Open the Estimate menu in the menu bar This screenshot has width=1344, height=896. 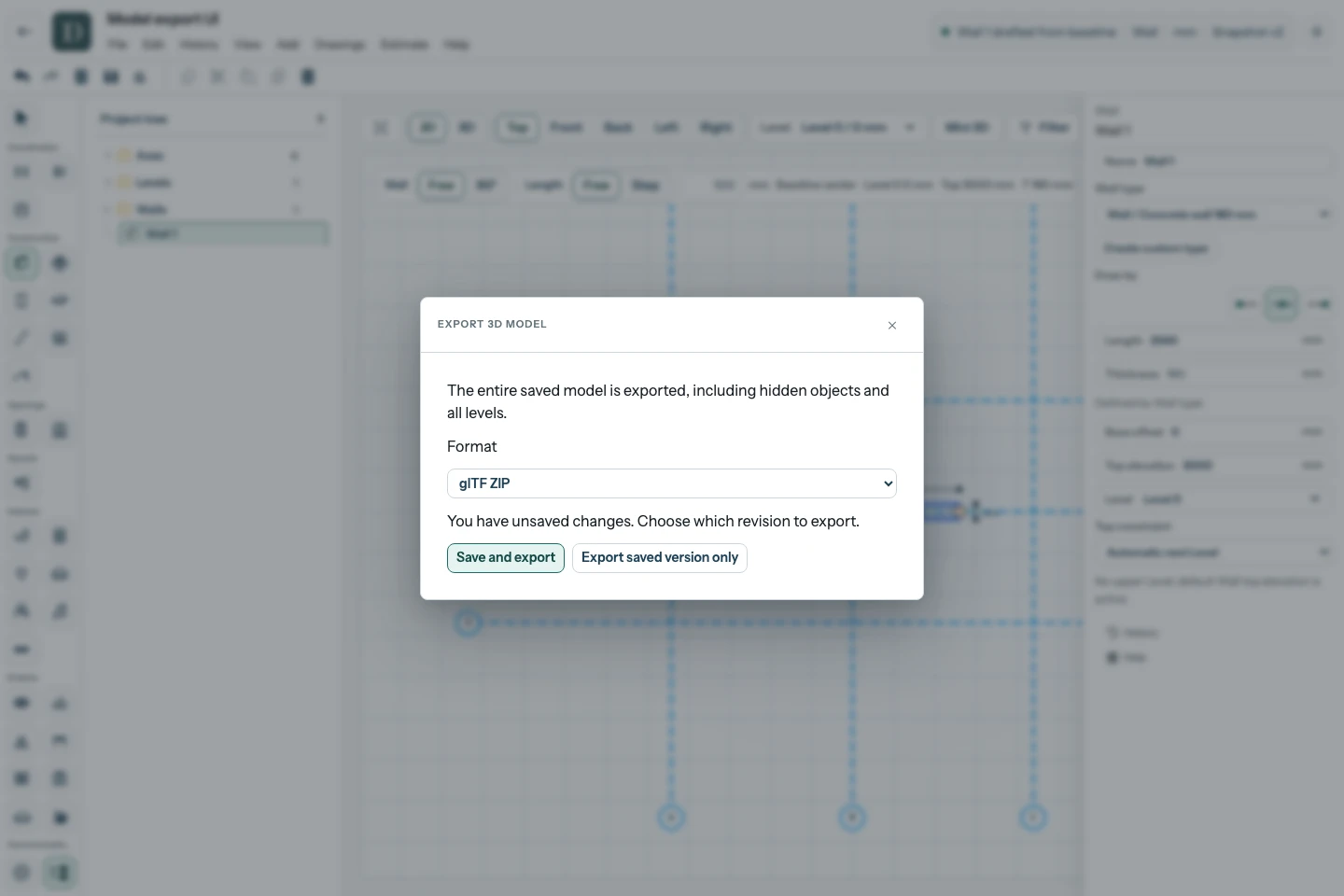pos(404,45)
